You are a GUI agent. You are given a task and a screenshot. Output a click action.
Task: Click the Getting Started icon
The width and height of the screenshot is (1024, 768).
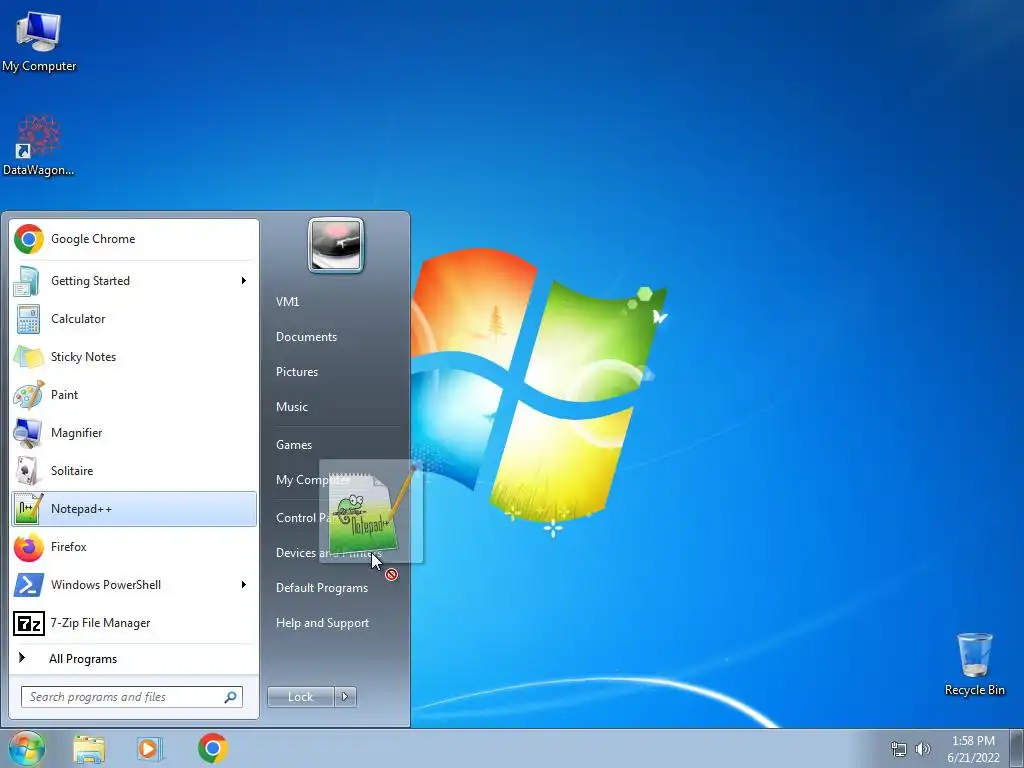[27, 281]
